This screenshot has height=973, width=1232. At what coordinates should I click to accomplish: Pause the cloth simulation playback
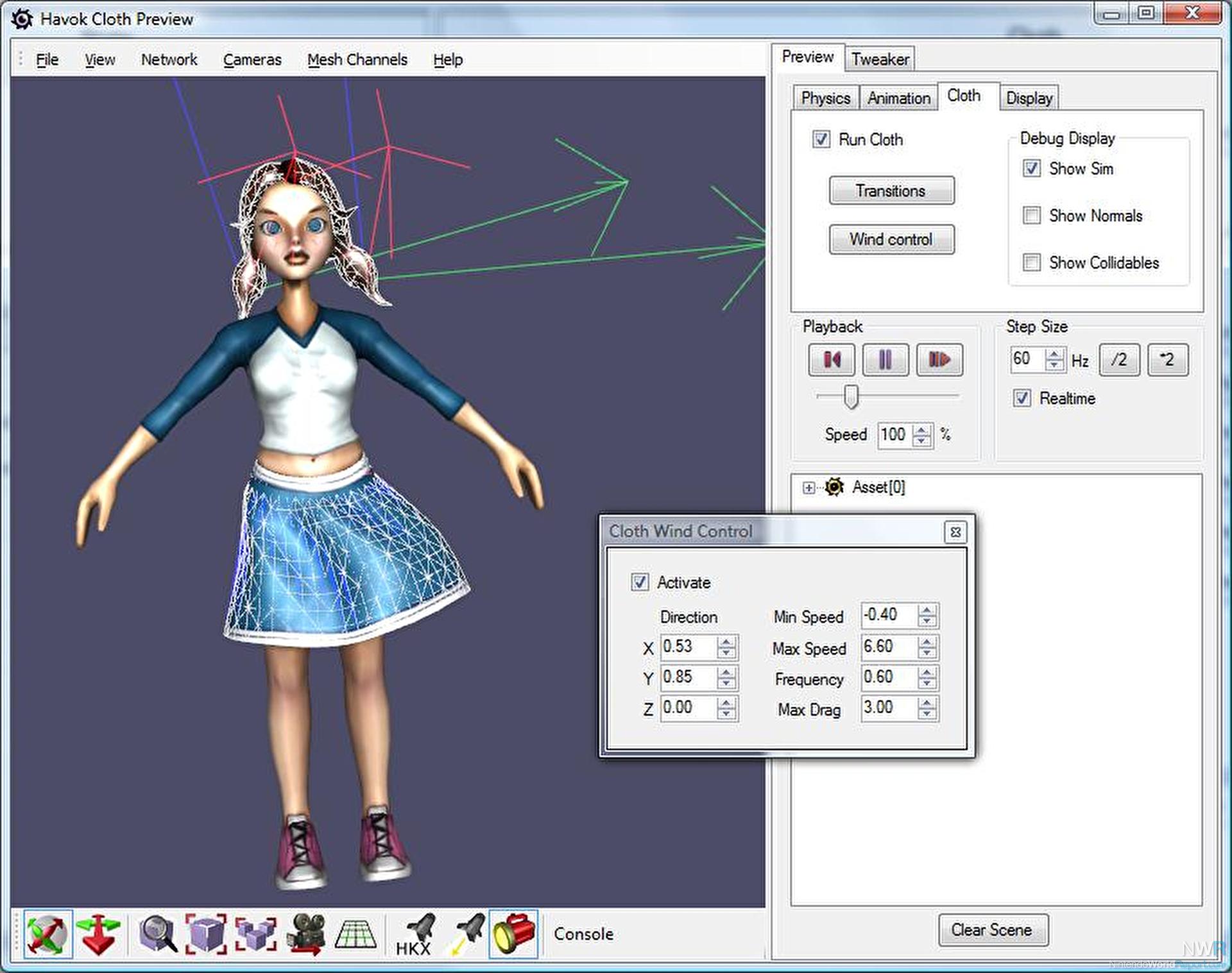(886, 359)
